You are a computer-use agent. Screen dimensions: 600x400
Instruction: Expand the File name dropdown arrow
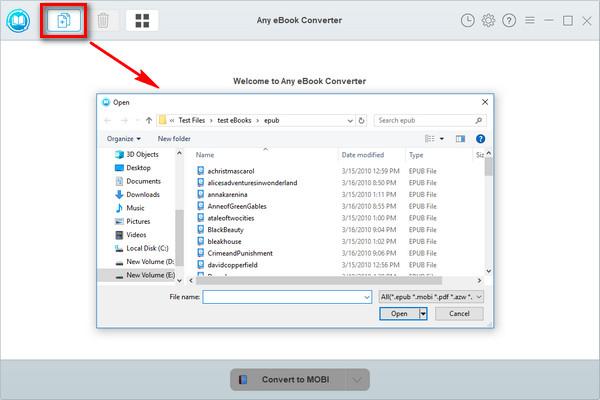point(367,297)
